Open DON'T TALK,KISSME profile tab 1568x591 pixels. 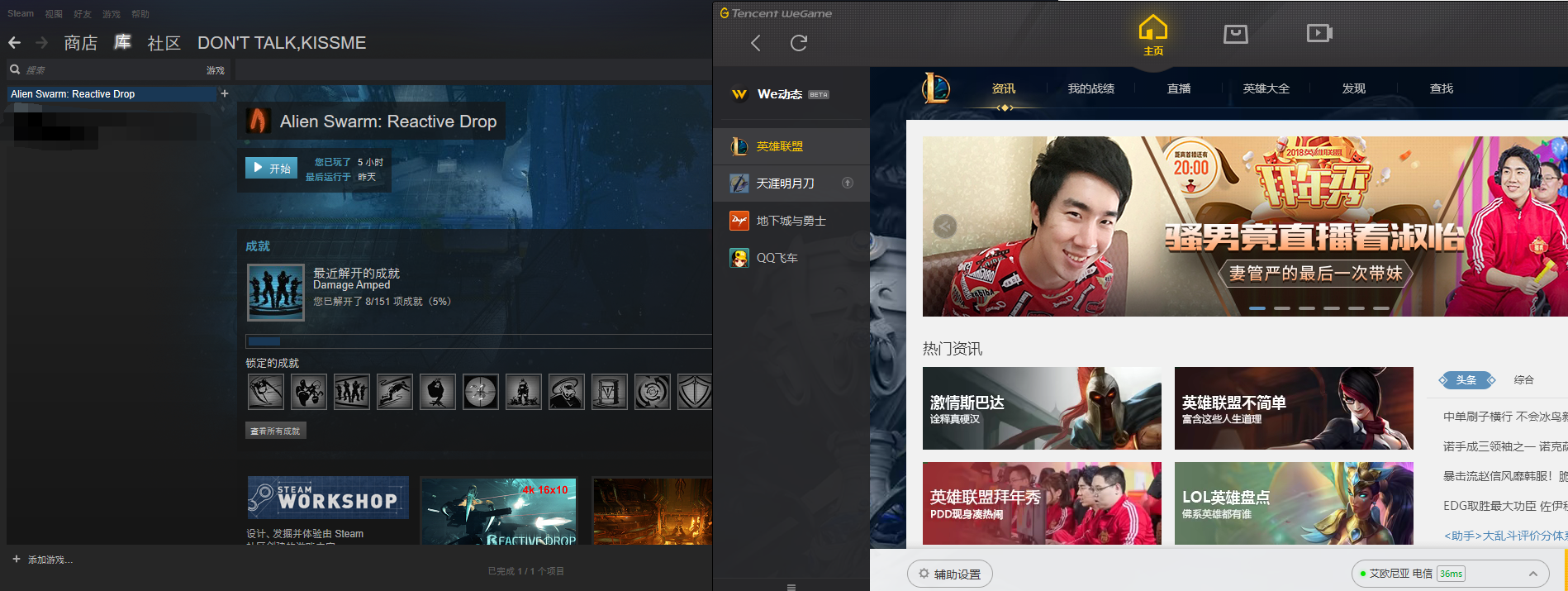(282, 42)
